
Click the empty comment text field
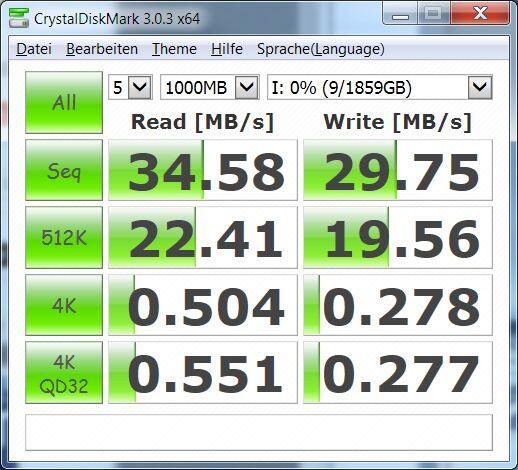[259, 432]
